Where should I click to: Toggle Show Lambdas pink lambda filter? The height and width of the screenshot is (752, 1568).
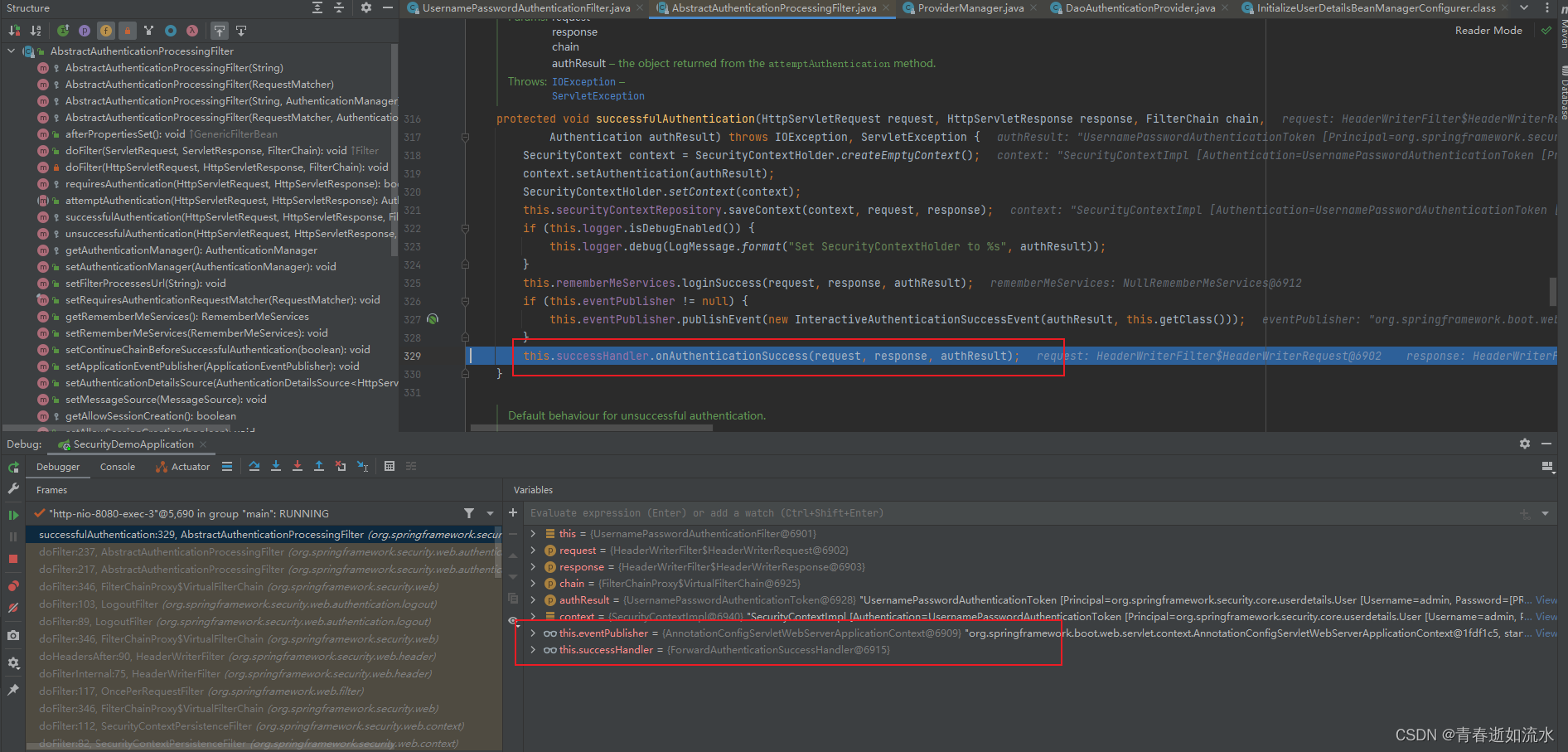point(192,31)
